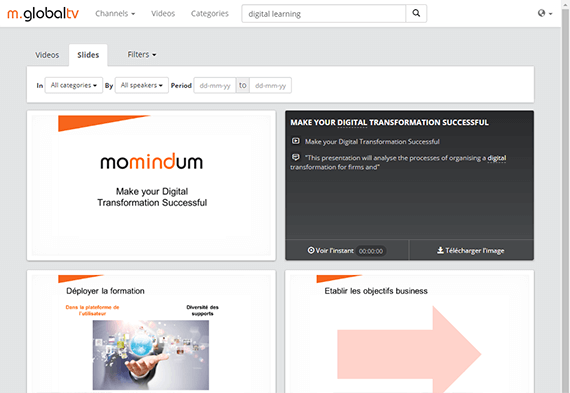Click the Period start date field
The image size is (570, 393).
(215, 85)
